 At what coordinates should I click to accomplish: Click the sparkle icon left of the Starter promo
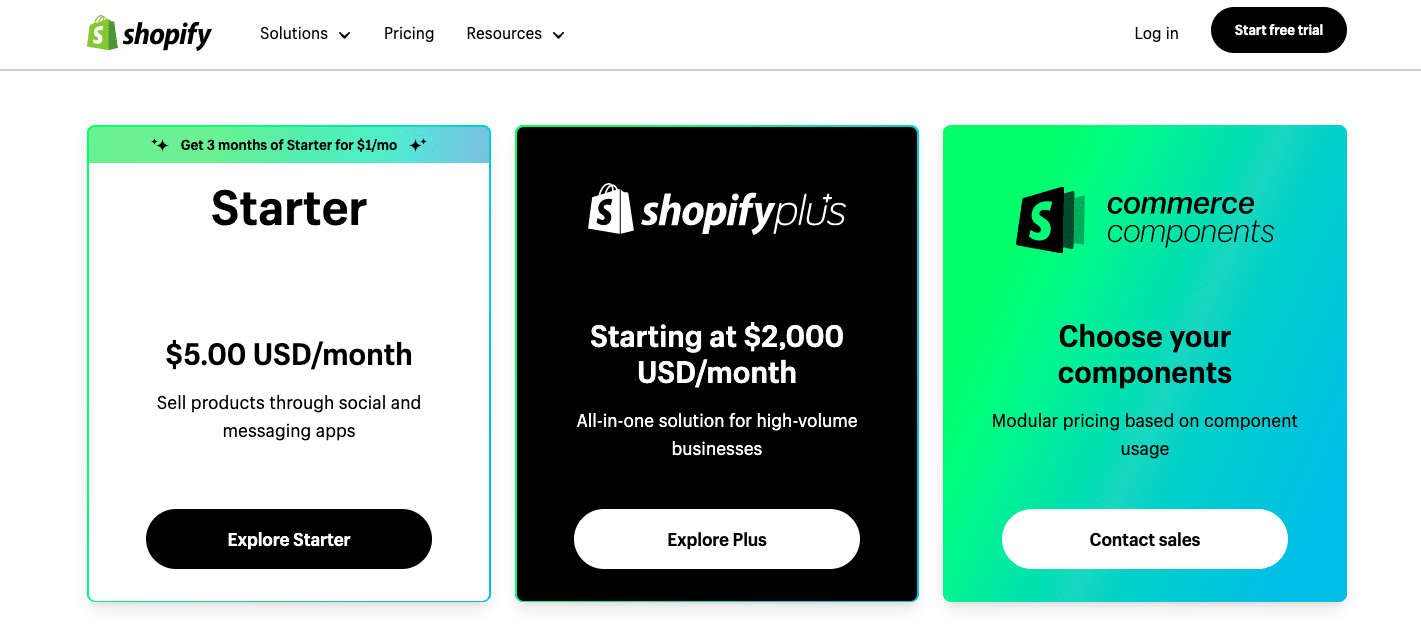[159, 144]
